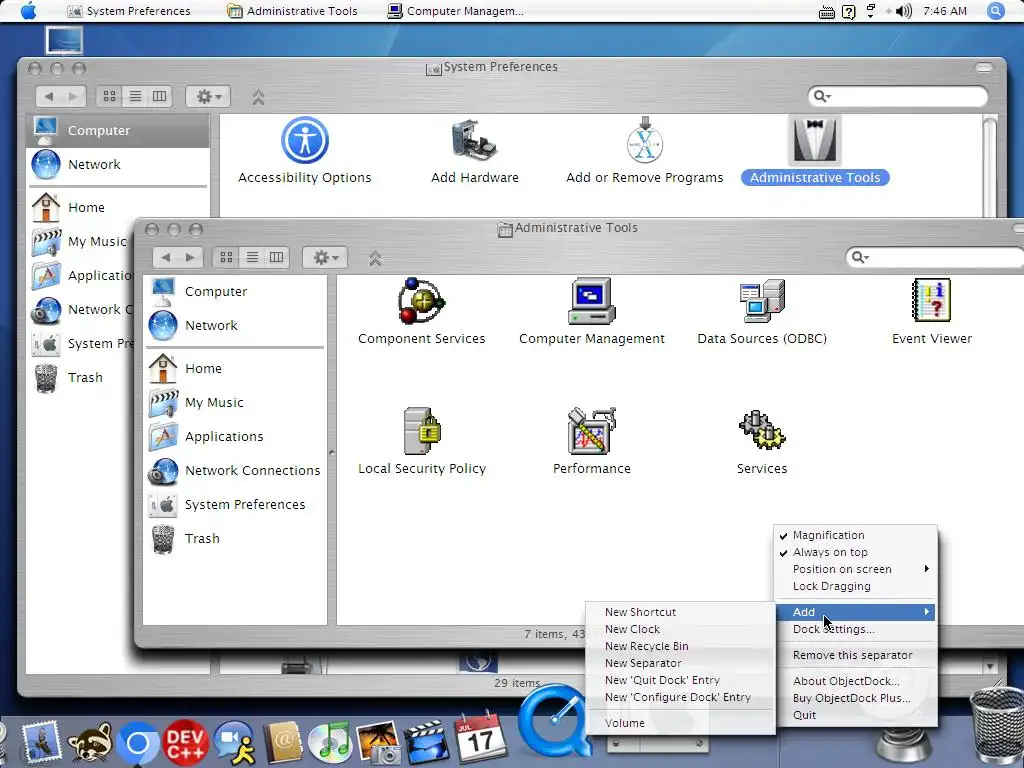1024x768 pixels.
Task: Launch raccoon icon in dock
Action: pyautogui.click(x=90, y=742)
